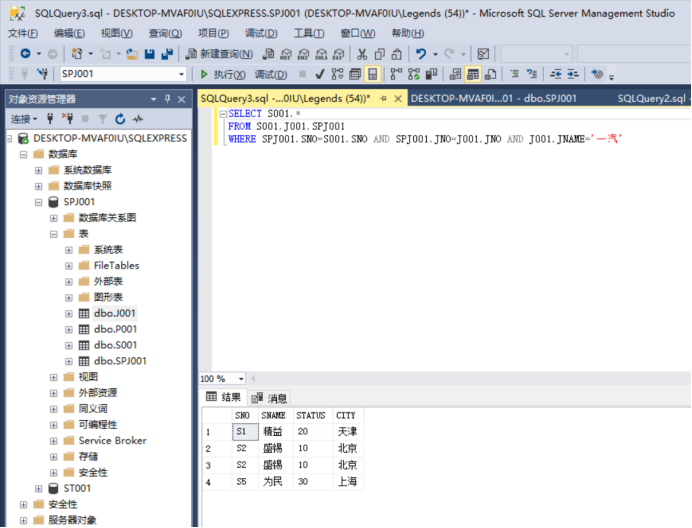The height and width of the screenshot is (528, 692).
Task: Click the save all files icon
Action: coord(167,54)
